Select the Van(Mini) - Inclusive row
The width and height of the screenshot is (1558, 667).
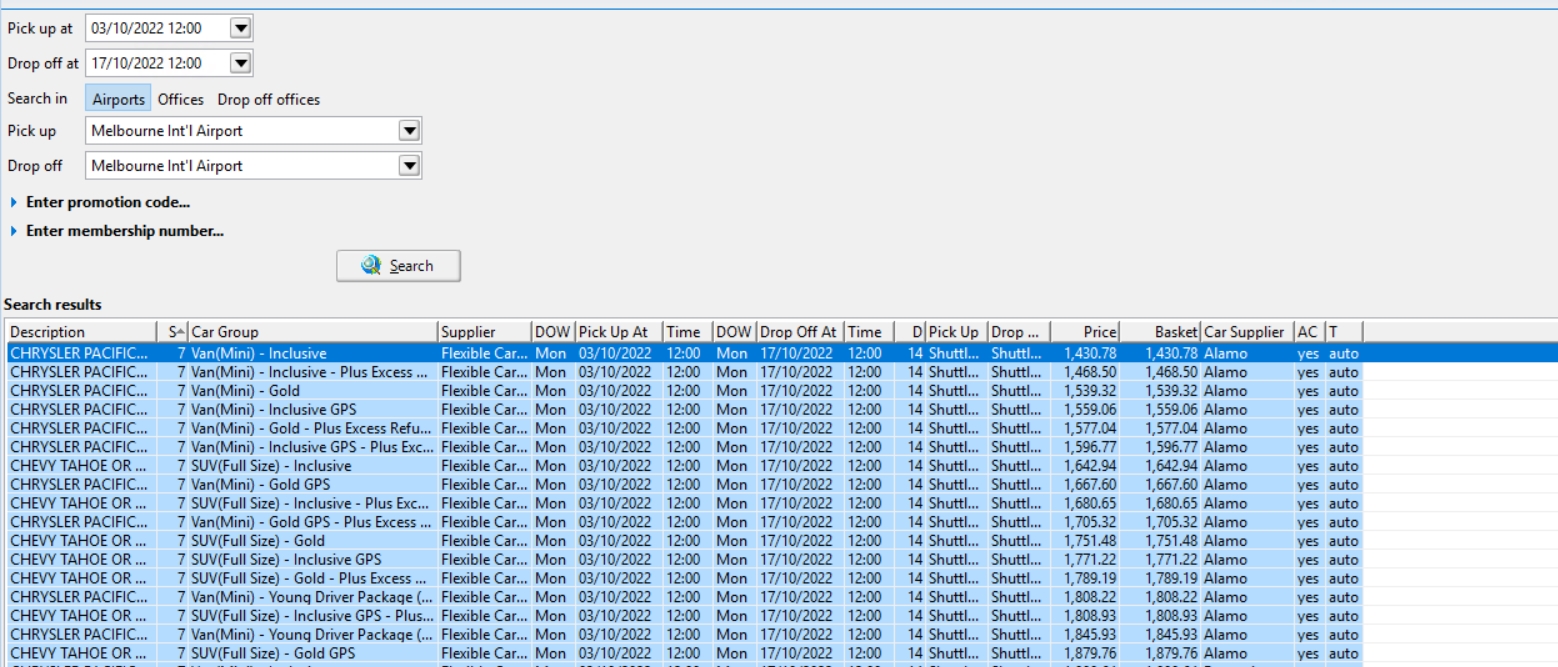tap(782, 353)
